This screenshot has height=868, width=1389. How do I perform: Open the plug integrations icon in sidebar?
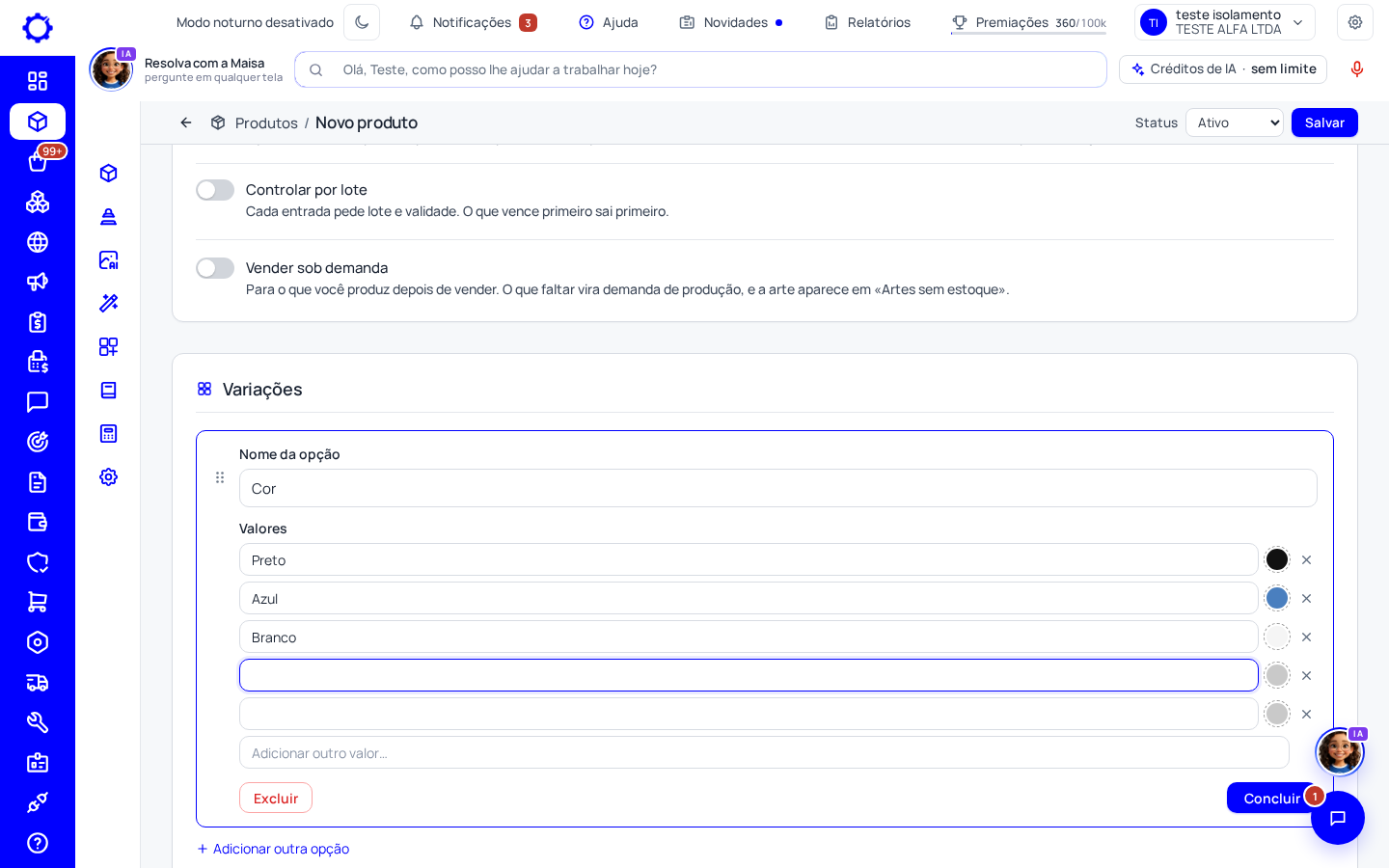coord(38,802)
